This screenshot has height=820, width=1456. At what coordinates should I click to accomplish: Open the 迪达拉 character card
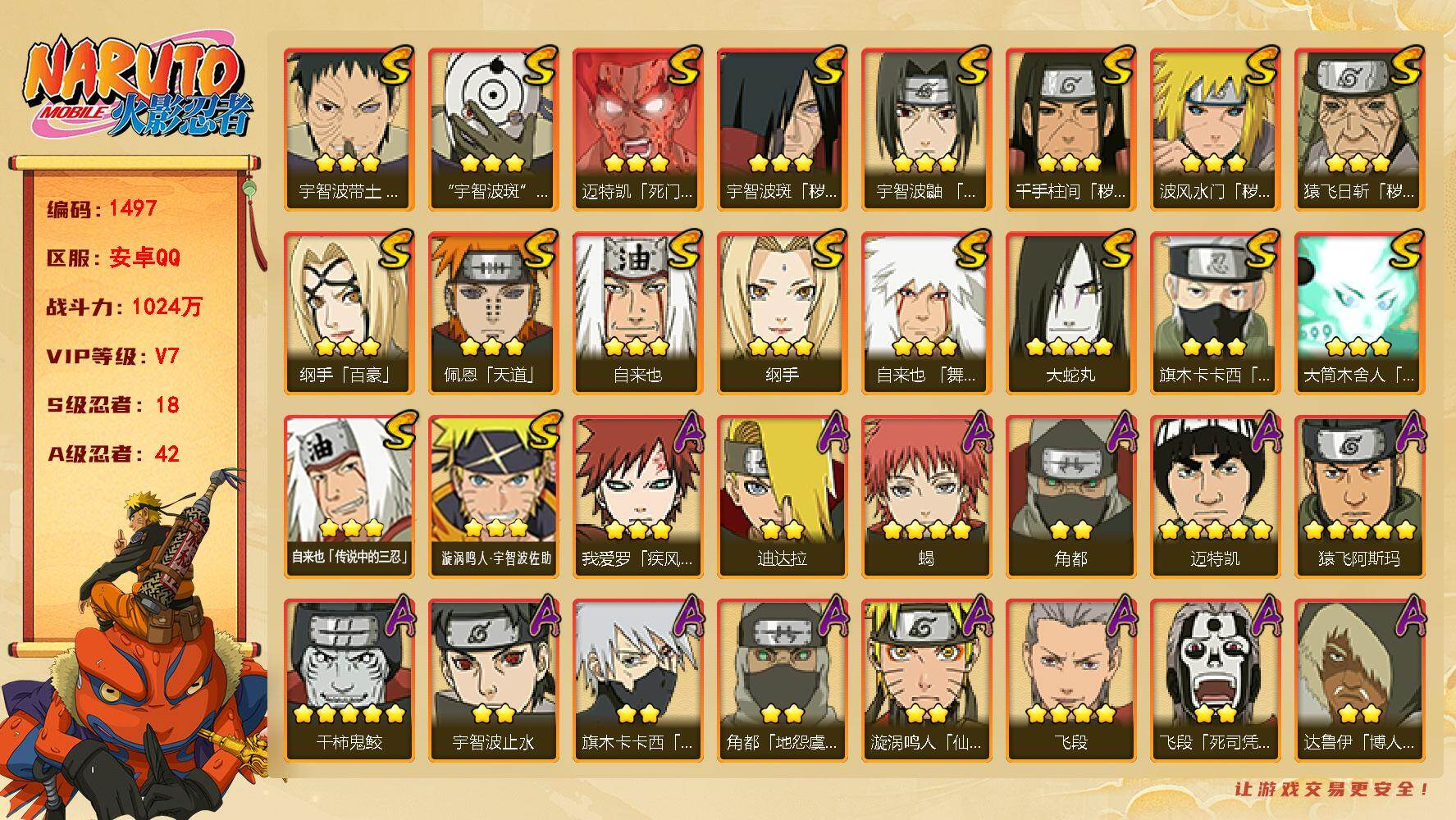click(782, 497)
